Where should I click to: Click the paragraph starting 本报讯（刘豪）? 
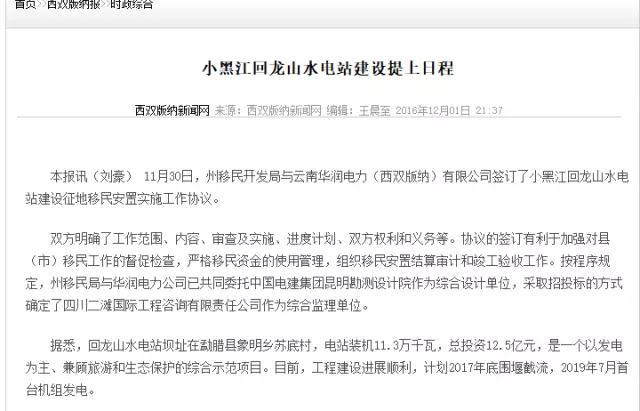(327, 188)
